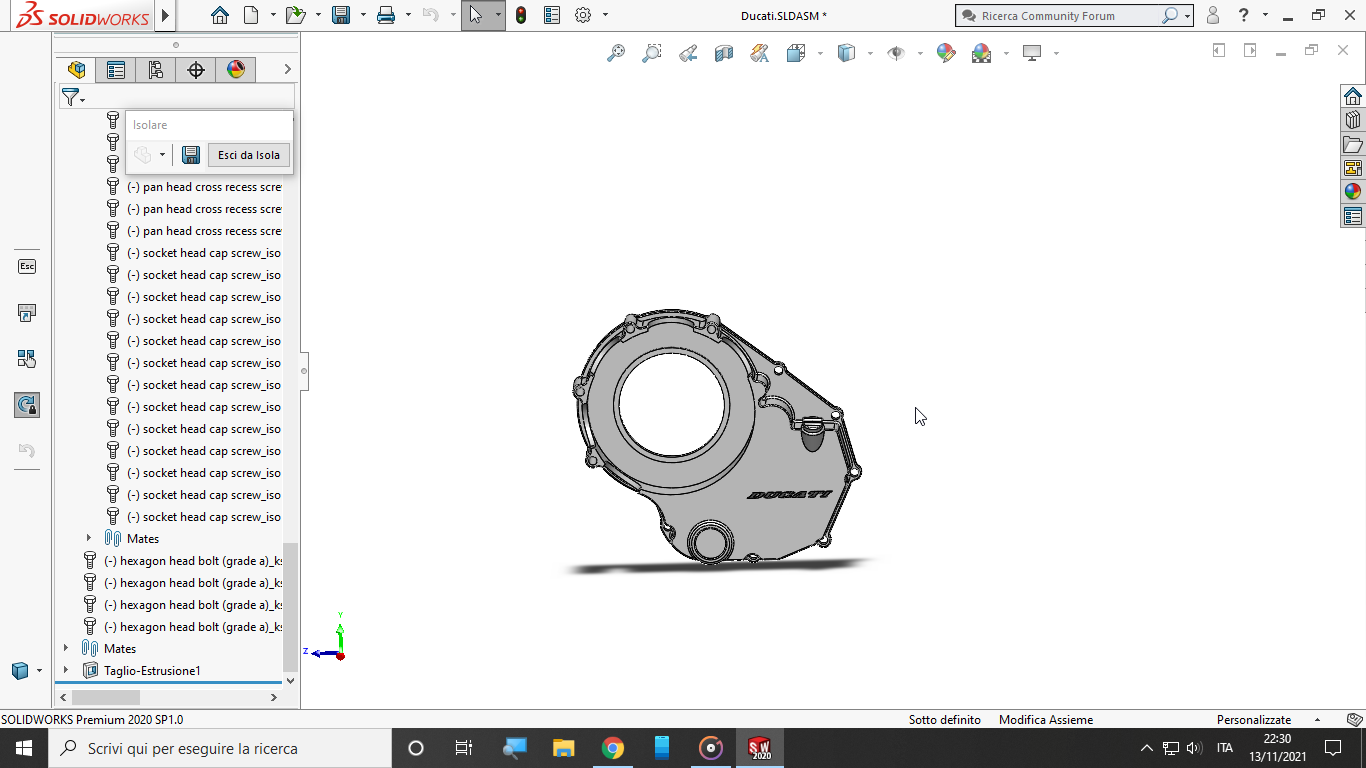
Task: Go to the Home welcome icon
Action: [x=220, y=15]
